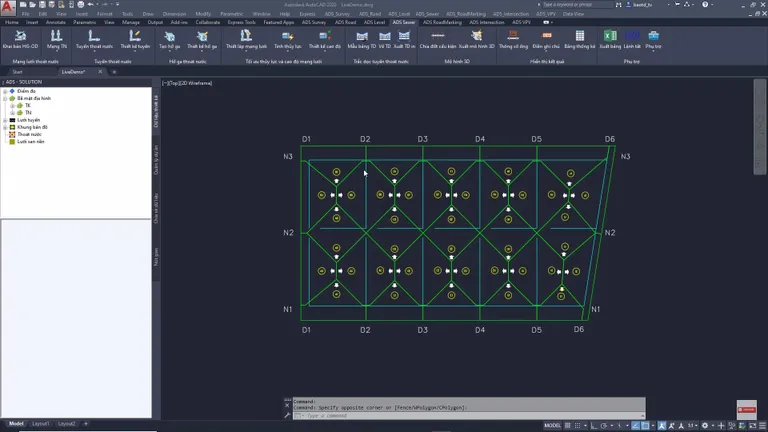Click the drawing area vertical scrollbar

(x=759, y=126)
